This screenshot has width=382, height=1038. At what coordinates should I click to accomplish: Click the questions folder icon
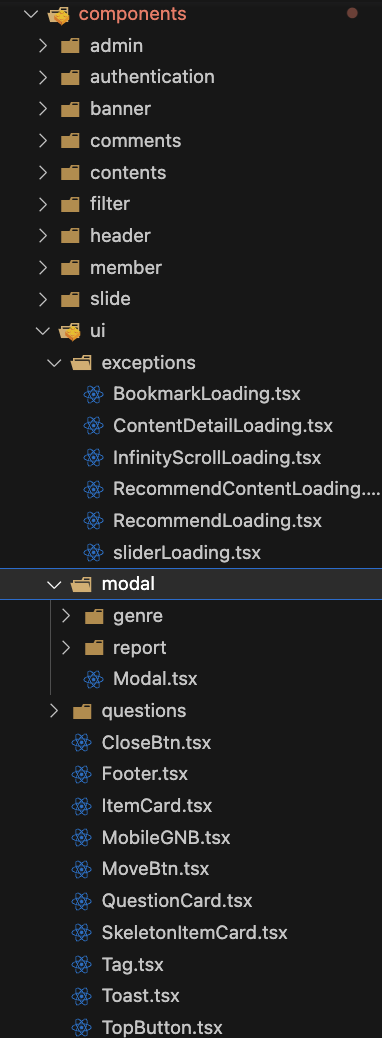pos(82,712)
